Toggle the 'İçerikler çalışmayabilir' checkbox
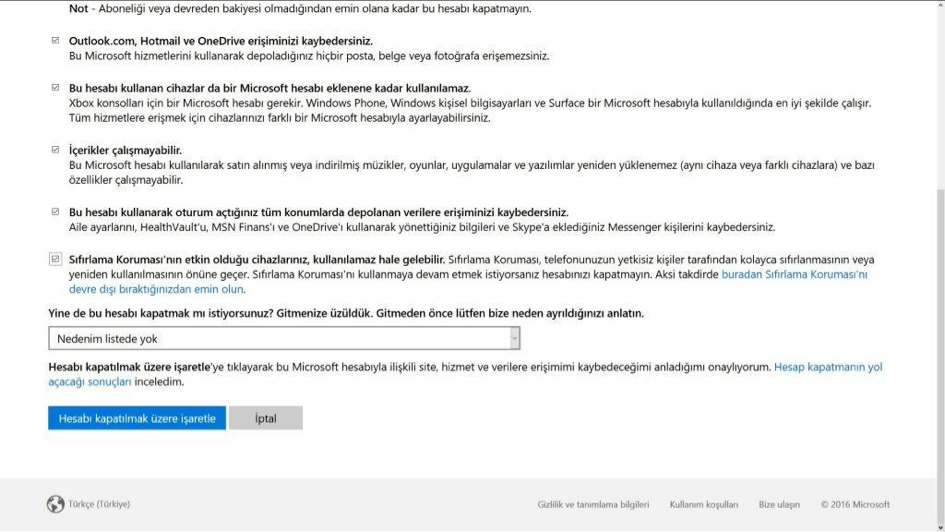Screen dimensions: 945x532 pyautogui.click(x=55, y=150)
